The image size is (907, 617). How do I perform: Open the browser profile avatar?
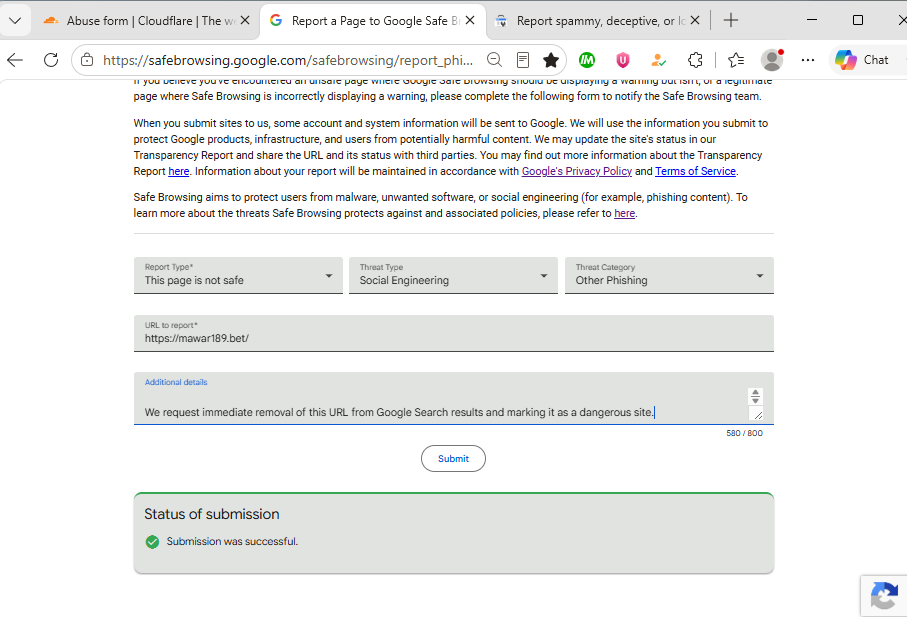772,60
